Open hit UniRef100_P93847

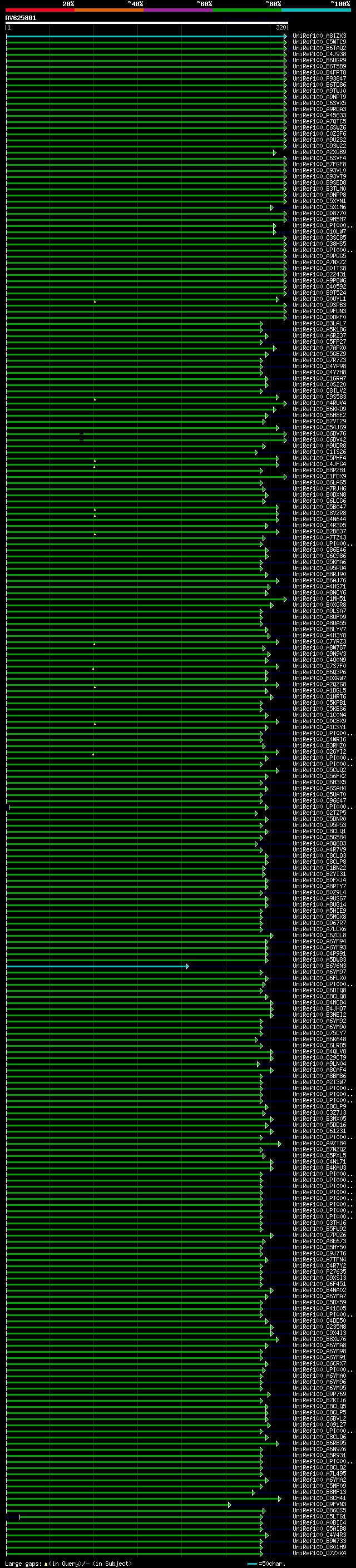click(x=319, y=78)
